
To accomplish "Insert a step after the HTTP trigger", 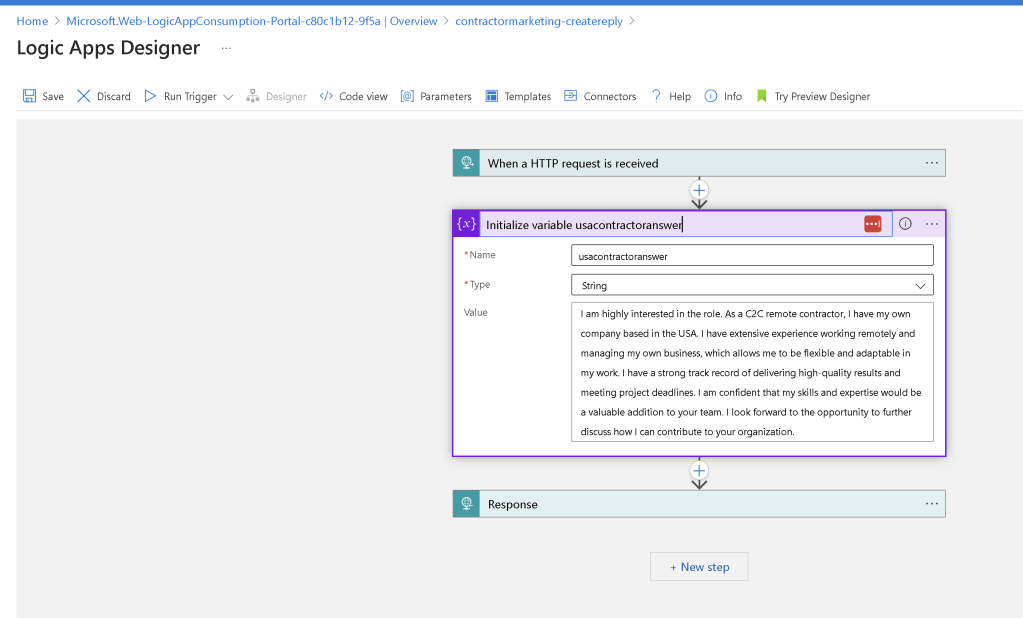I will [699, 191].
